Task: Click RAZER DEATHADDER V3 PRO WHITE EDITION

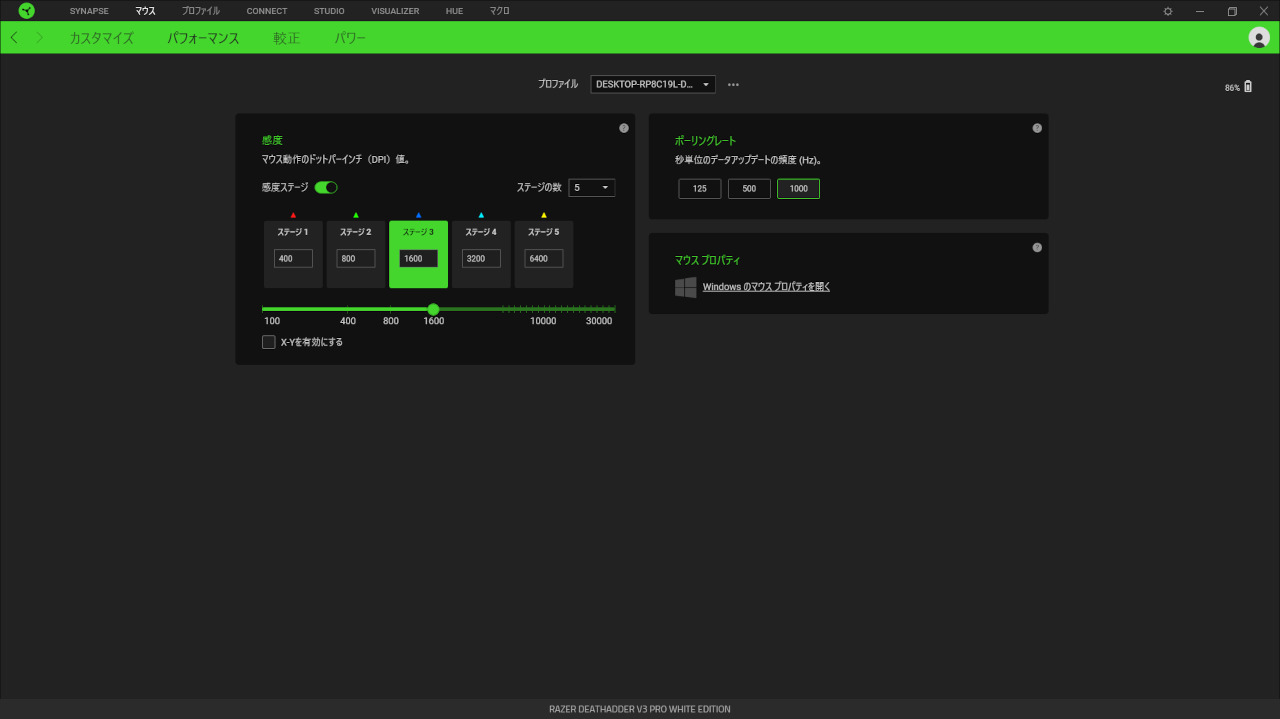Action: pos(640,709)
